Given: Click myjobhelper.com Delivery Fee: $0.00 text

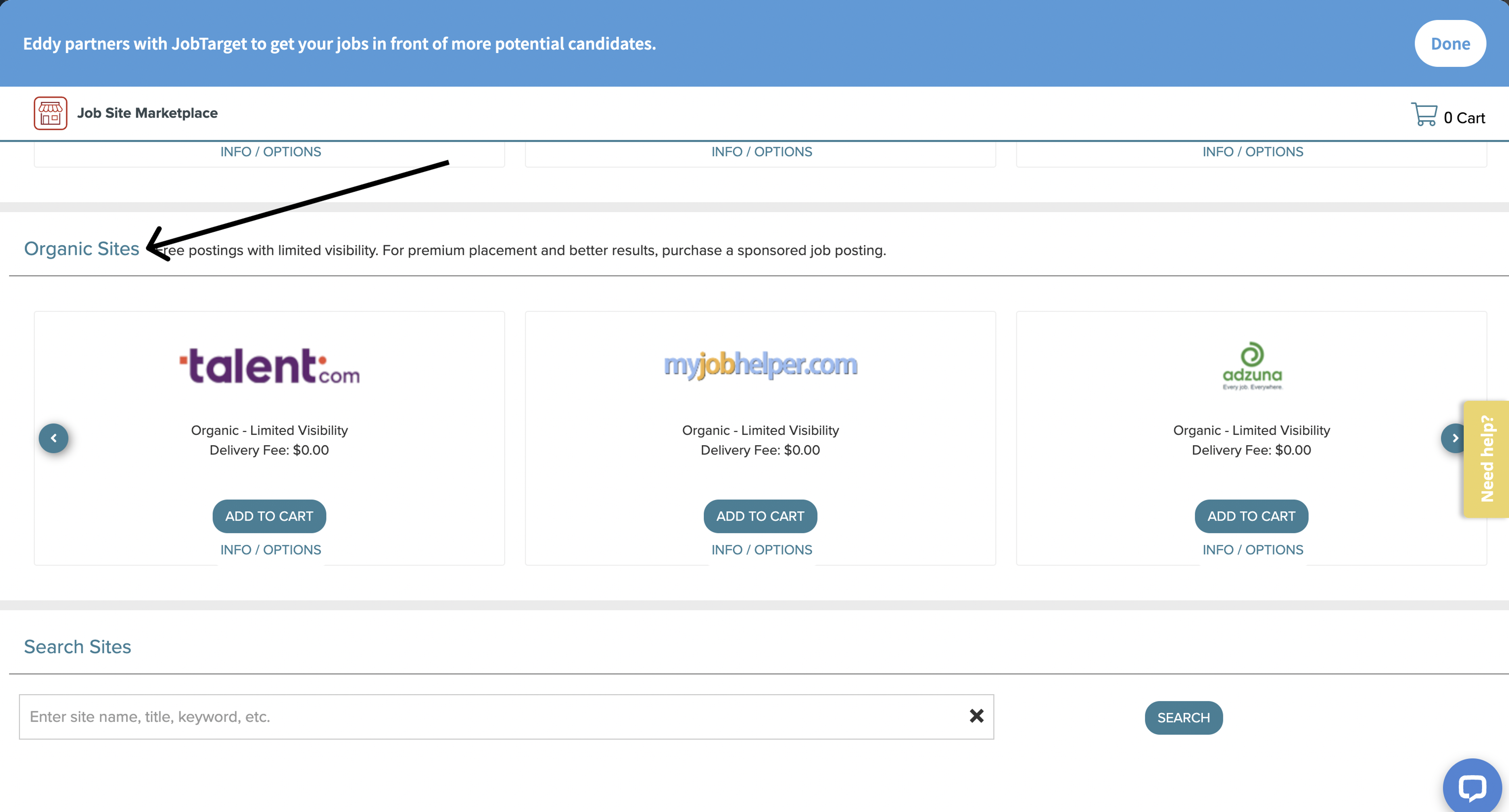Looking at the screenshot, I should click(x=760, y=450).
